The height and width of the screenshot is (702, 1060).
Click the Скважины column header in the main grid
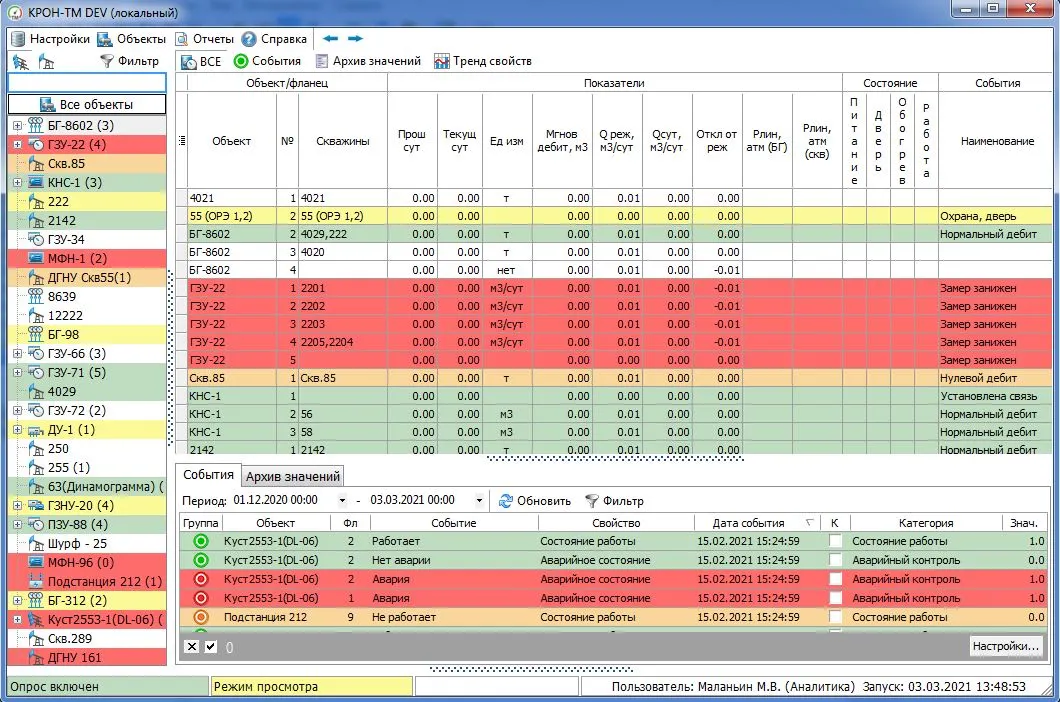[343, 141]
